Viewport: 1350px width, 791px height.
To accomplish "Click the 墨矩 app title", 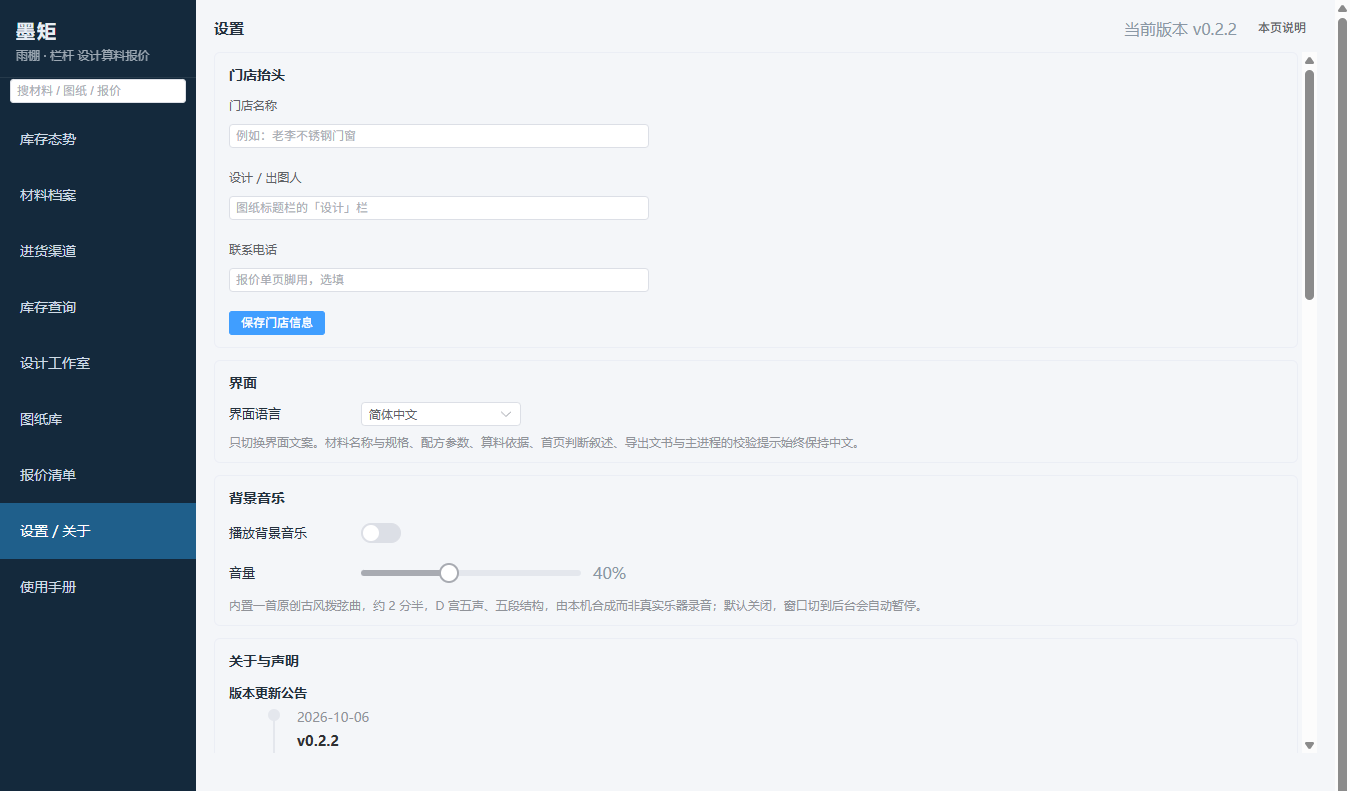I will (36, 31).
